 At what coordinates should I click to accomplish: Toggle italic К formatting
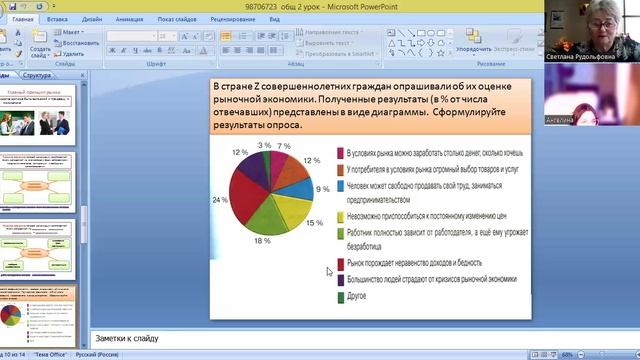124,51
